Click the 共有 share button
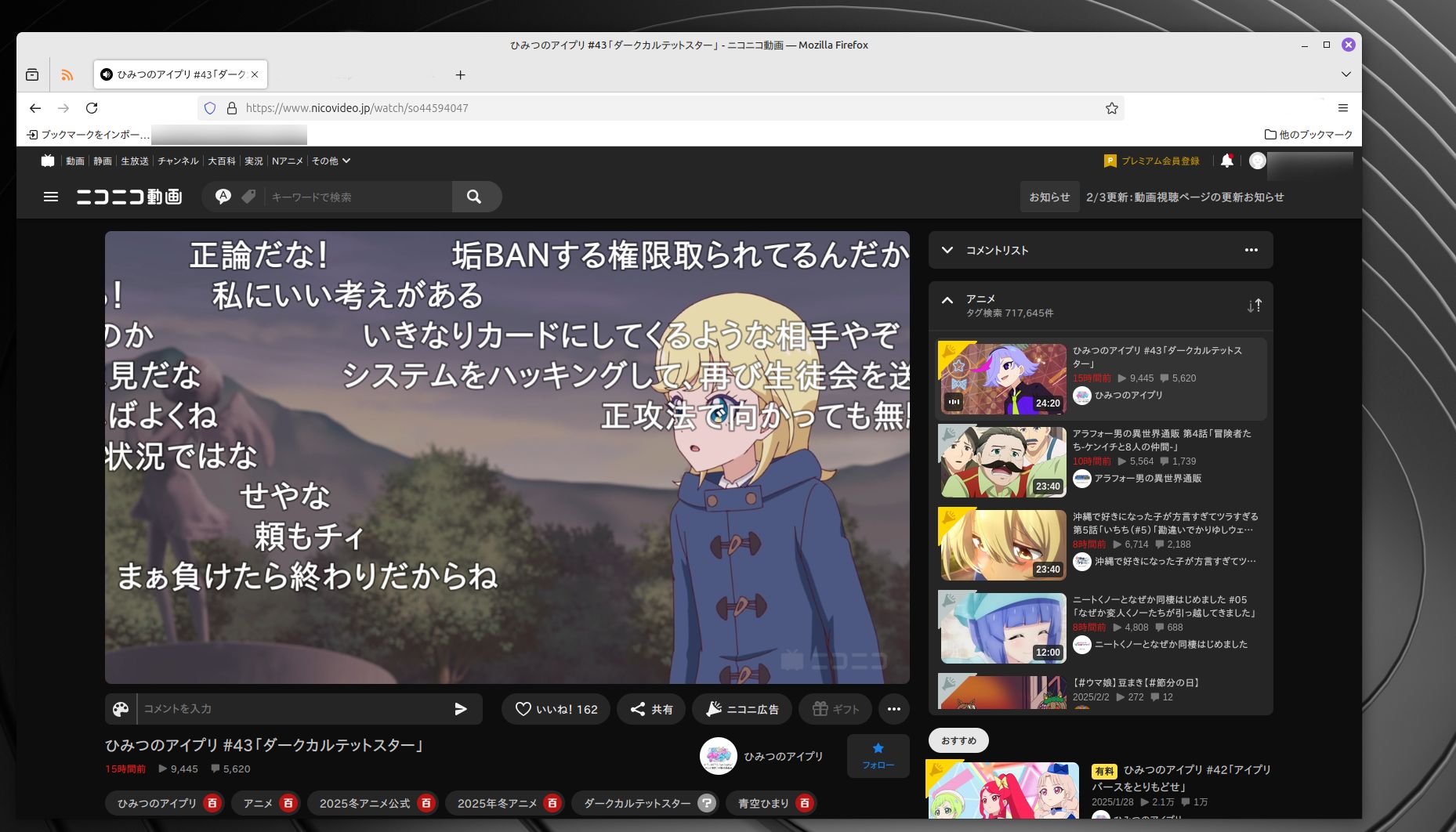This screenshot has height=832, width=1456. pyautogui.click(x=651, y=709)
